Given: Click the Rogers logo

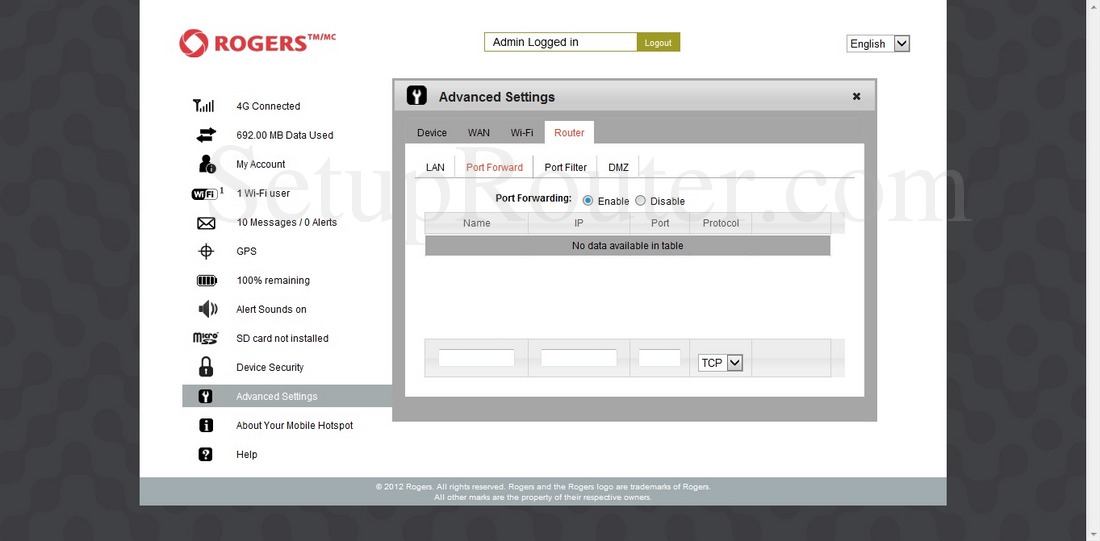Looking at the screenshot, I should click(257, 43).
